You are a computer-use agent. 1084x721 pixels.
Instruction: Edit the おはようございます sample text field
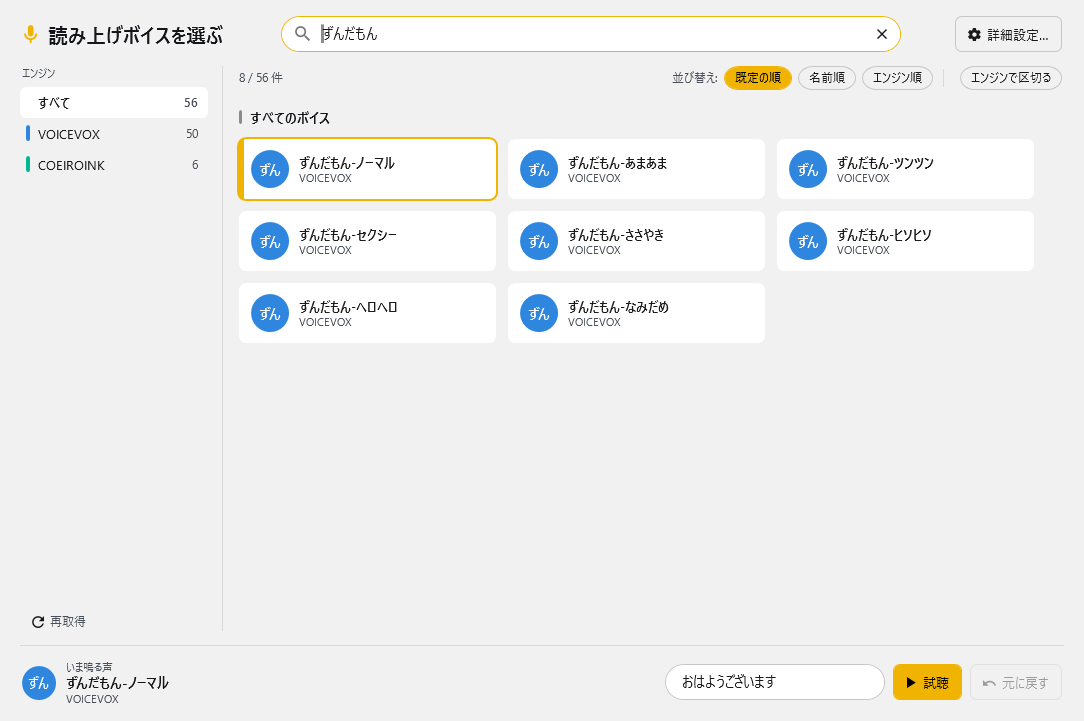[774, 682]
